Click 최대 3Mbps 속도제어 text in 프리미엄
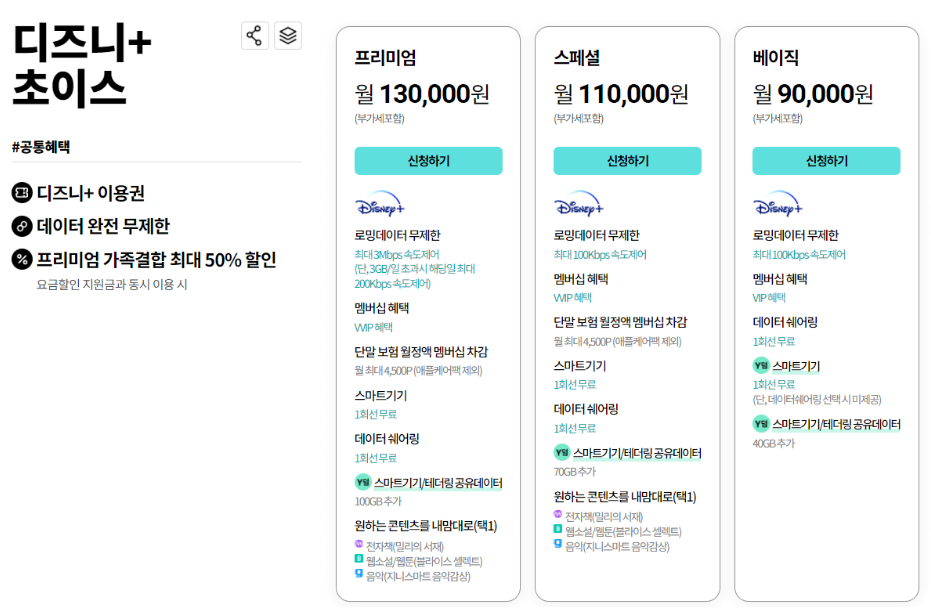The width and height of the screenshot is (931, 611). (397, 255)
